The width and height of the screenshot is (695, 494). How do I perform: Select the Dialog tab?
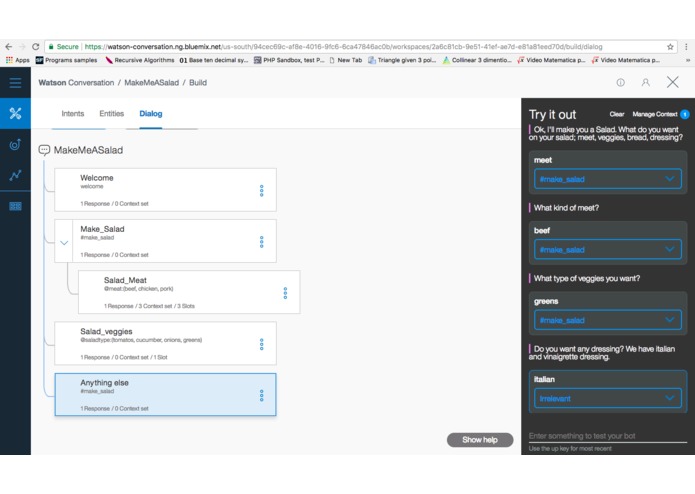(x=151, y=113)
